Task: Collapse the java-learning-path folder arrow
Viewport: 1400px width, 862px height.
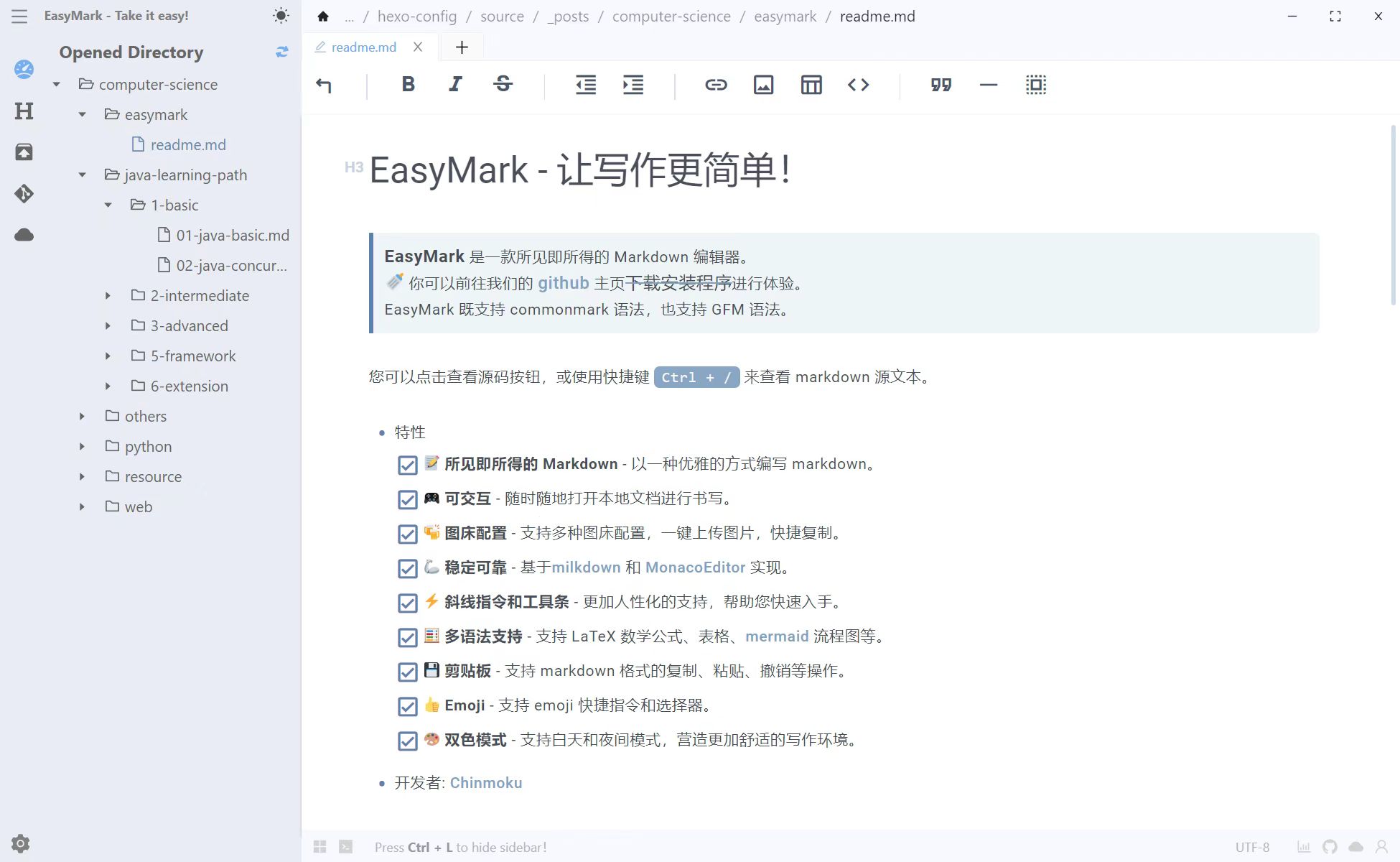Action: pyautogui.click(x=83, y=175)
